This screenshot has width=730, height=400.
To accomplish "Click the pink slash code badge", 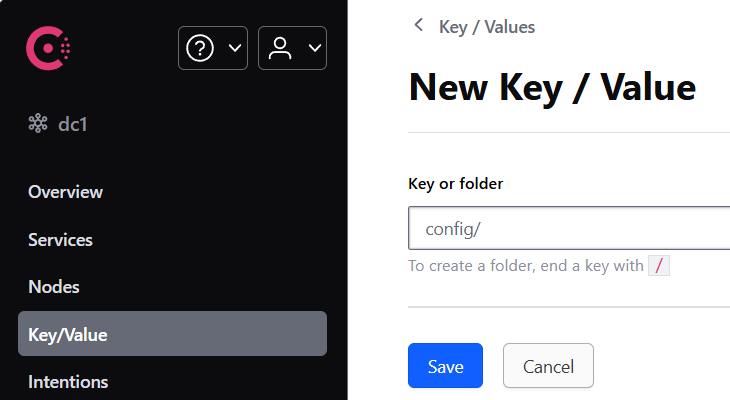I will 659,265.
